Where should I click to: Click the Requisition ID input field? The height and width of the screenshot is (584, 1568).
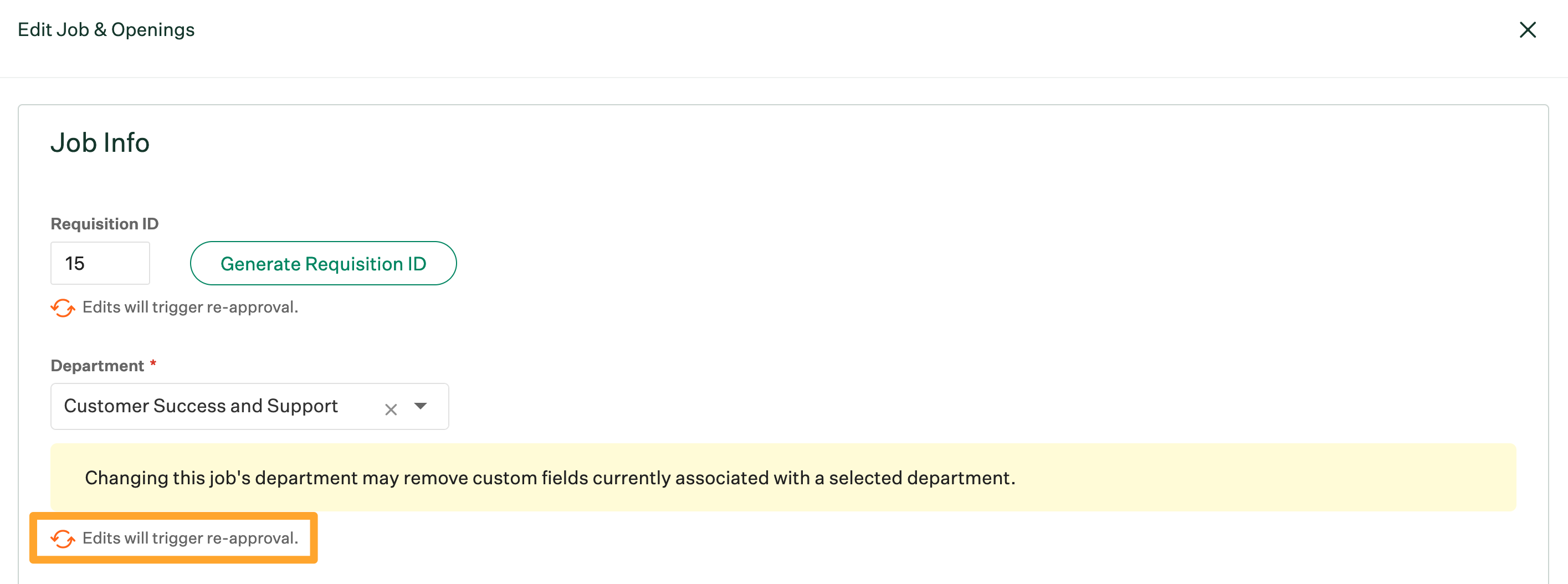click(100, 263)
